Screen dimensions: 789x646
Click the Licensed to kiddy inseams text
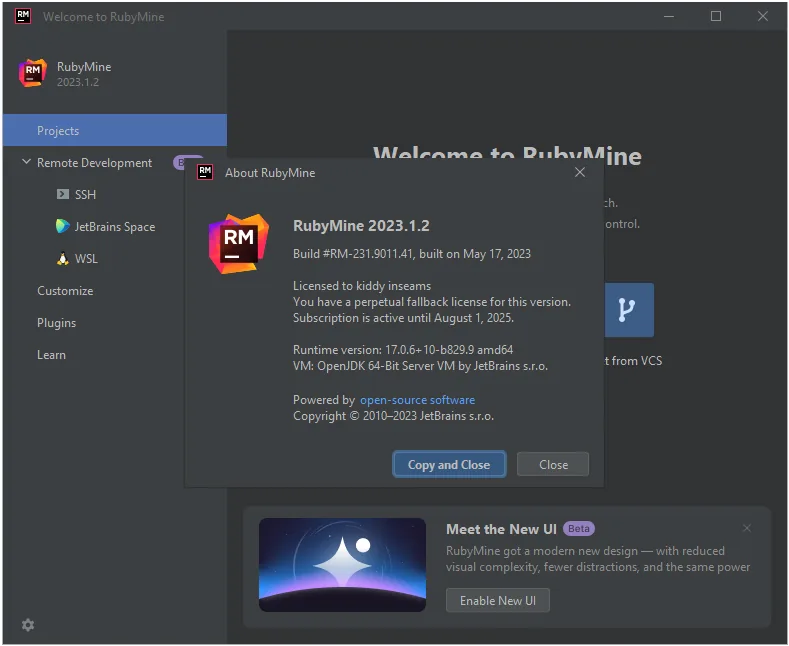point(362,286)
